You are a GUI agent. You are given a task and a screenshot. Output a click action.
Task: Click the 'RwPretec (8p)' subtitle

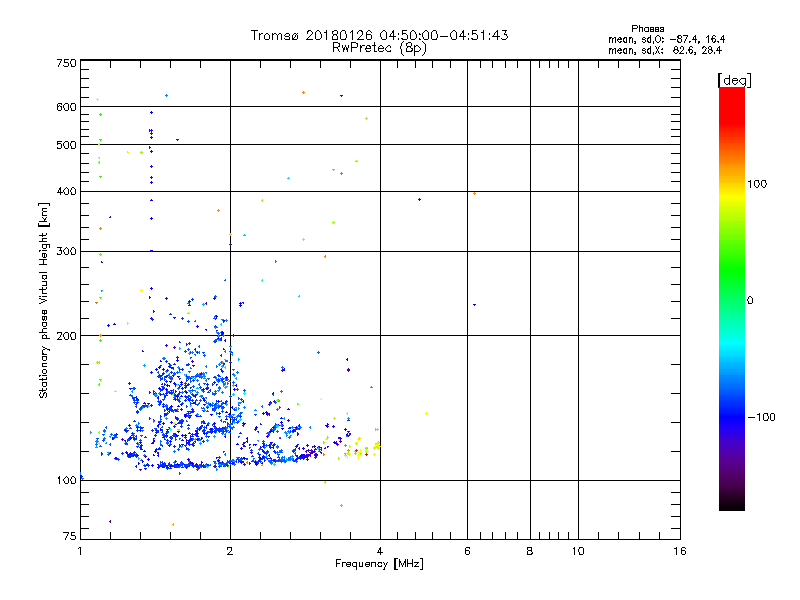click(379, 48)
